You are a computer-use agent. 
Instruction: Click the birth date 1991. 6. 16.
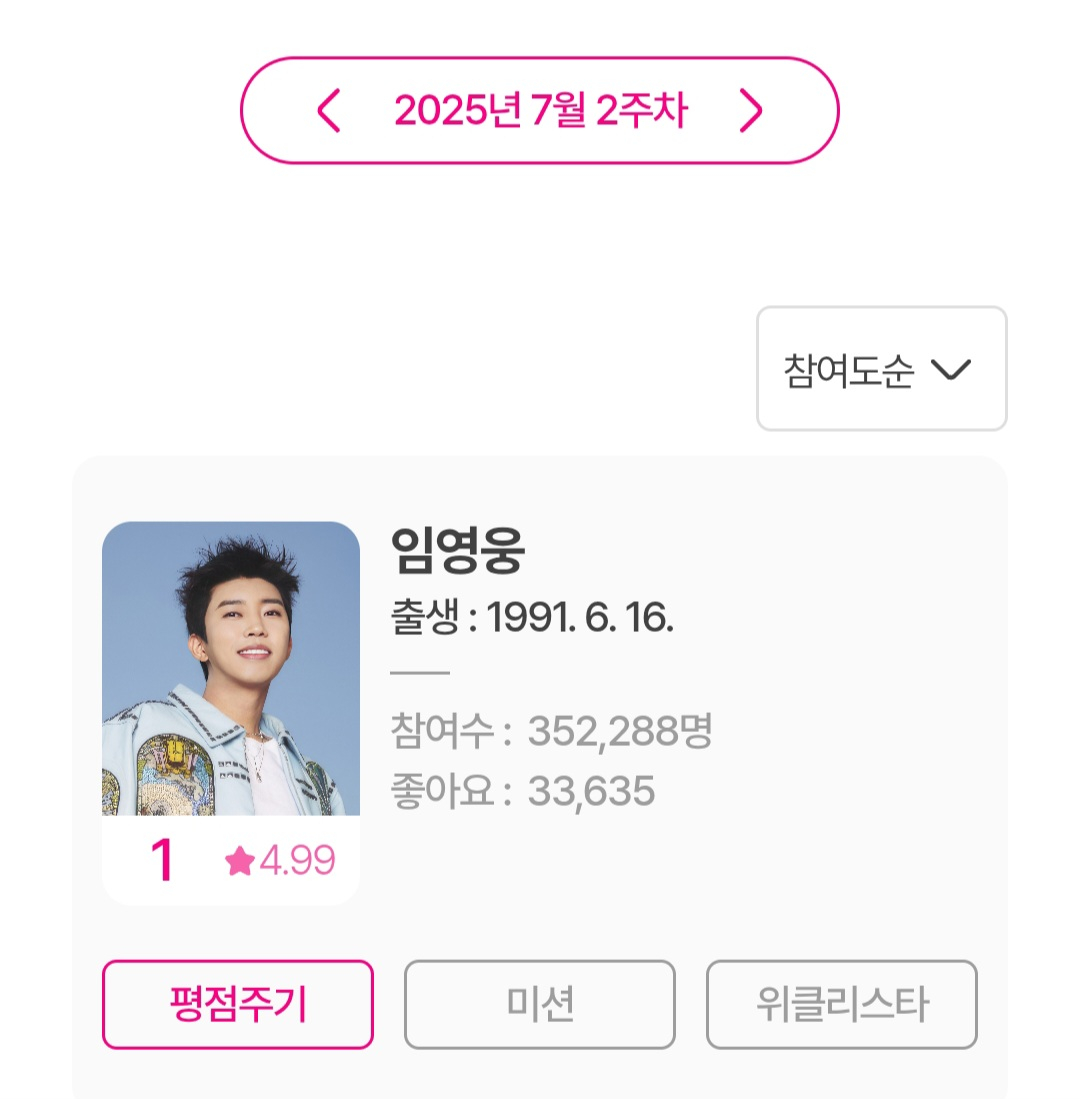(580, 619)
